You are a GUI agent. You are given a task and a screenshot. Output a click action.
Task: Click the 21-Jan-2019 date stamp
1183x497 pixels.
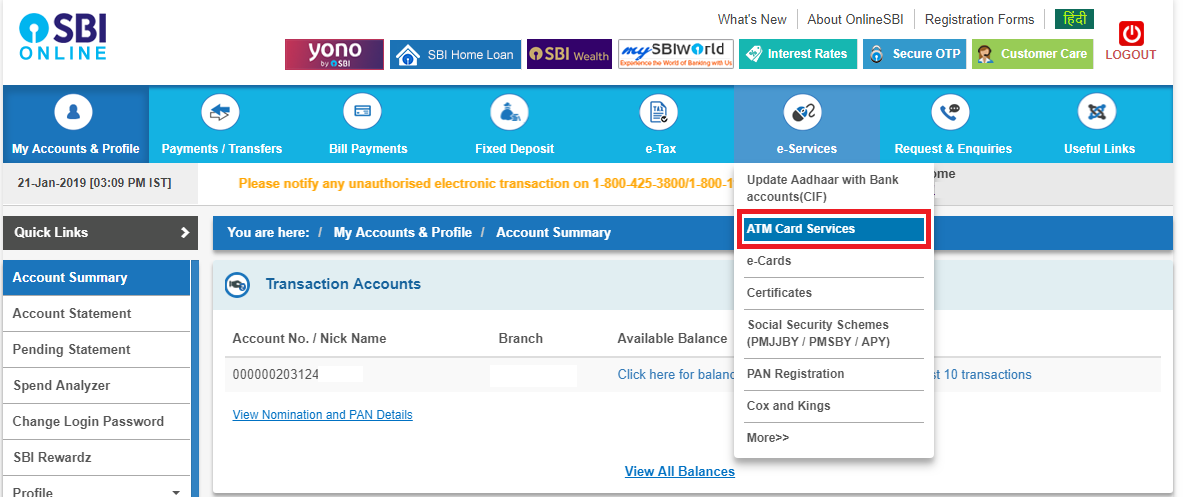pos(94,183)
